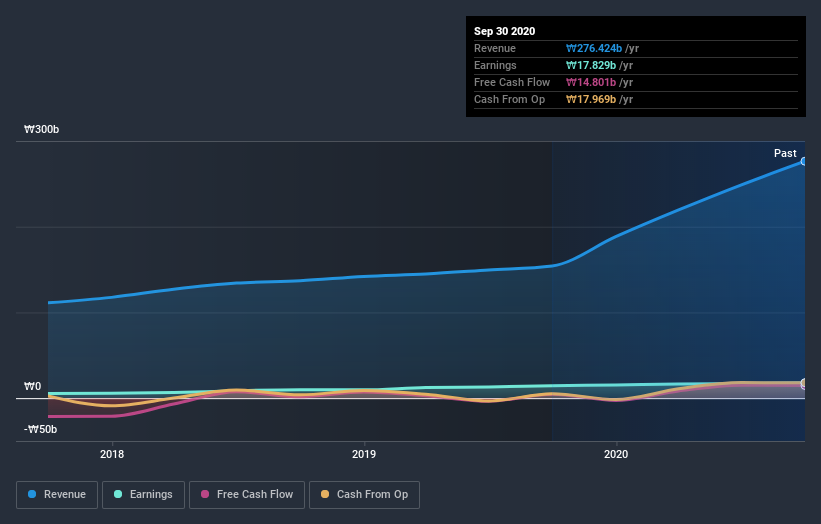Toggle the Free Cash Flow legend button
This screenshot has width=821, height=524.
pyautogui.click(x=247, y=495)
